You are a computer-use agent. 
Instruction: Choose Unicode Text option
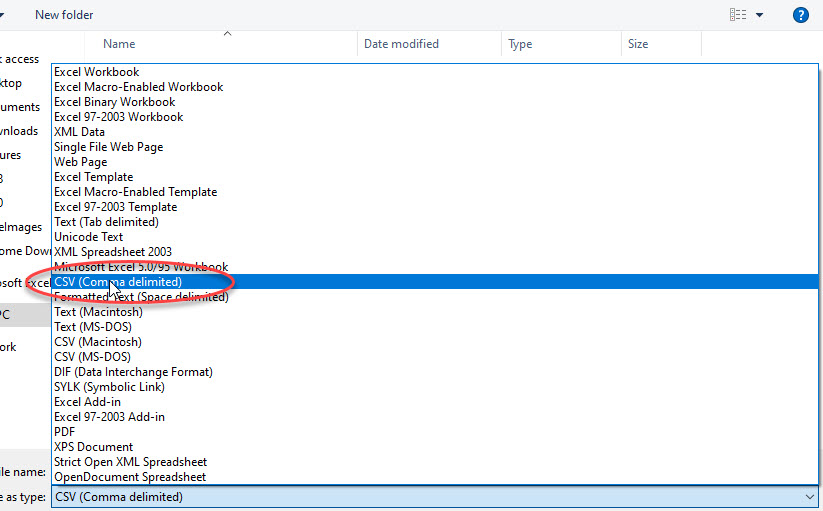89,237
